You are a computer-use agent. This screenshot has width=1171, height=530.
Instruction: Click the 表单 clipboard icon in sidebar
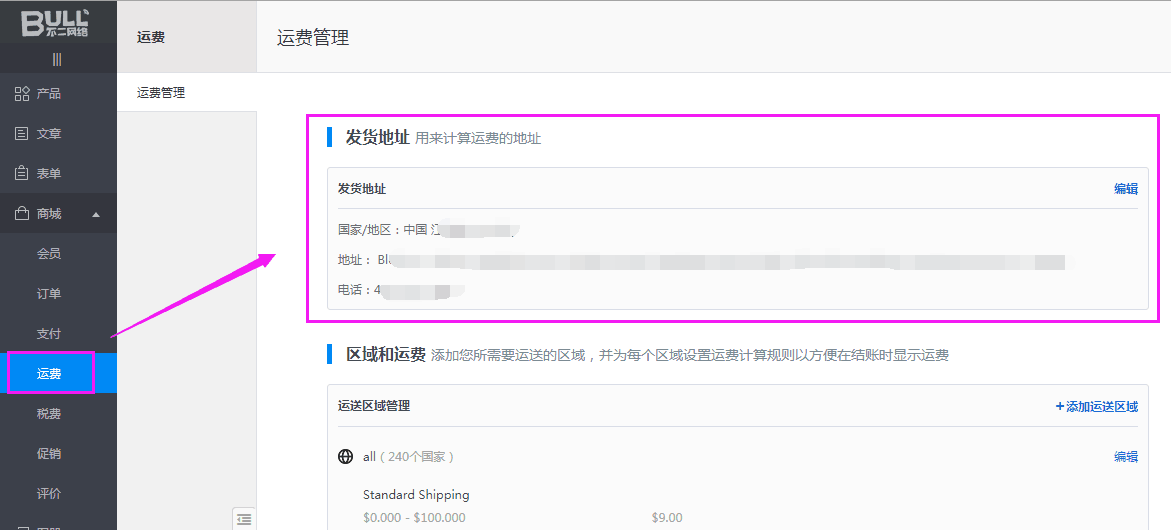point(22,174)
